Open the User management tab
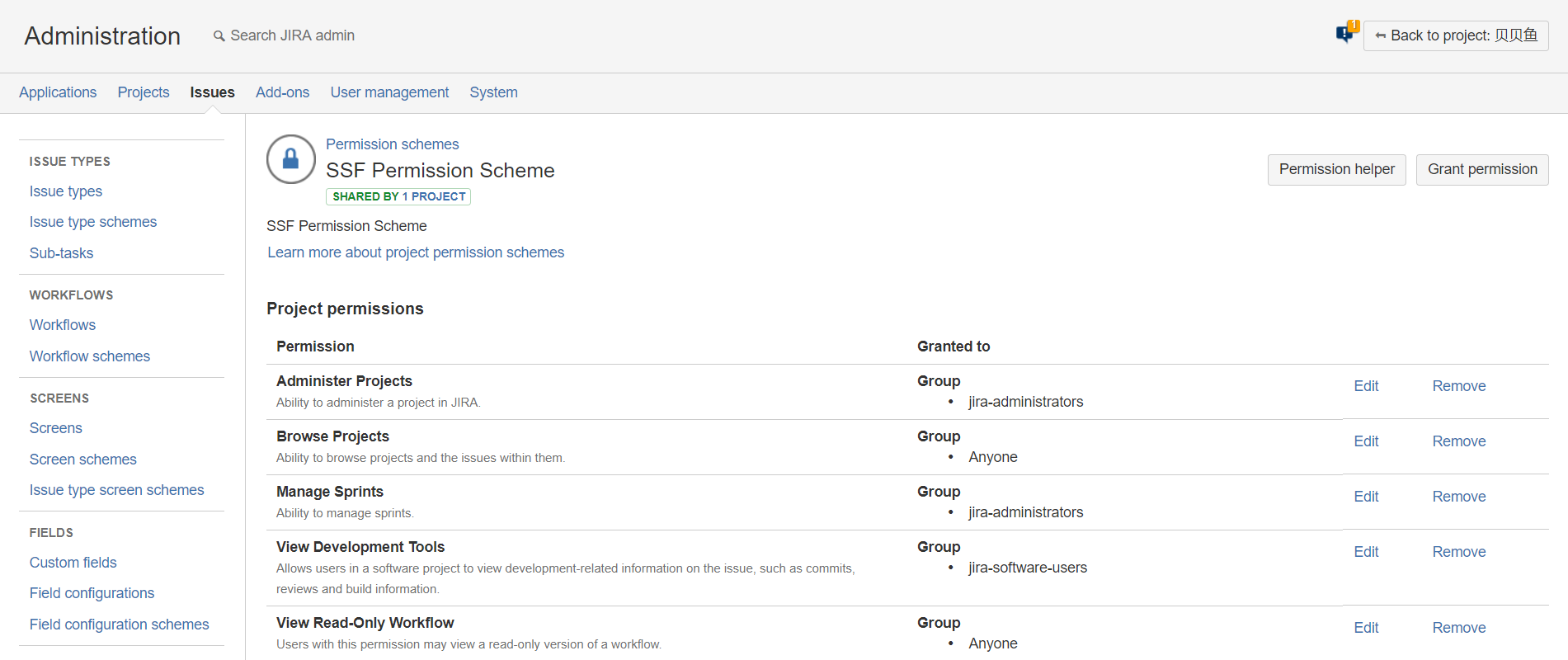1568x660 pixels. [389, 92]
